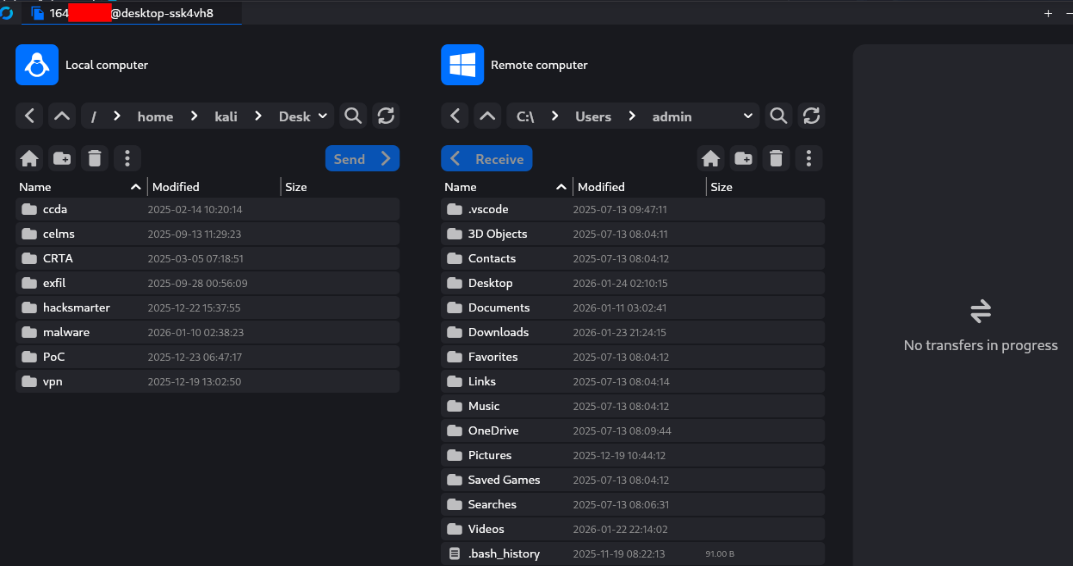1073x566 pixels.
Task: Select the Favorites remote folder
Action: [x=633, y=357]
